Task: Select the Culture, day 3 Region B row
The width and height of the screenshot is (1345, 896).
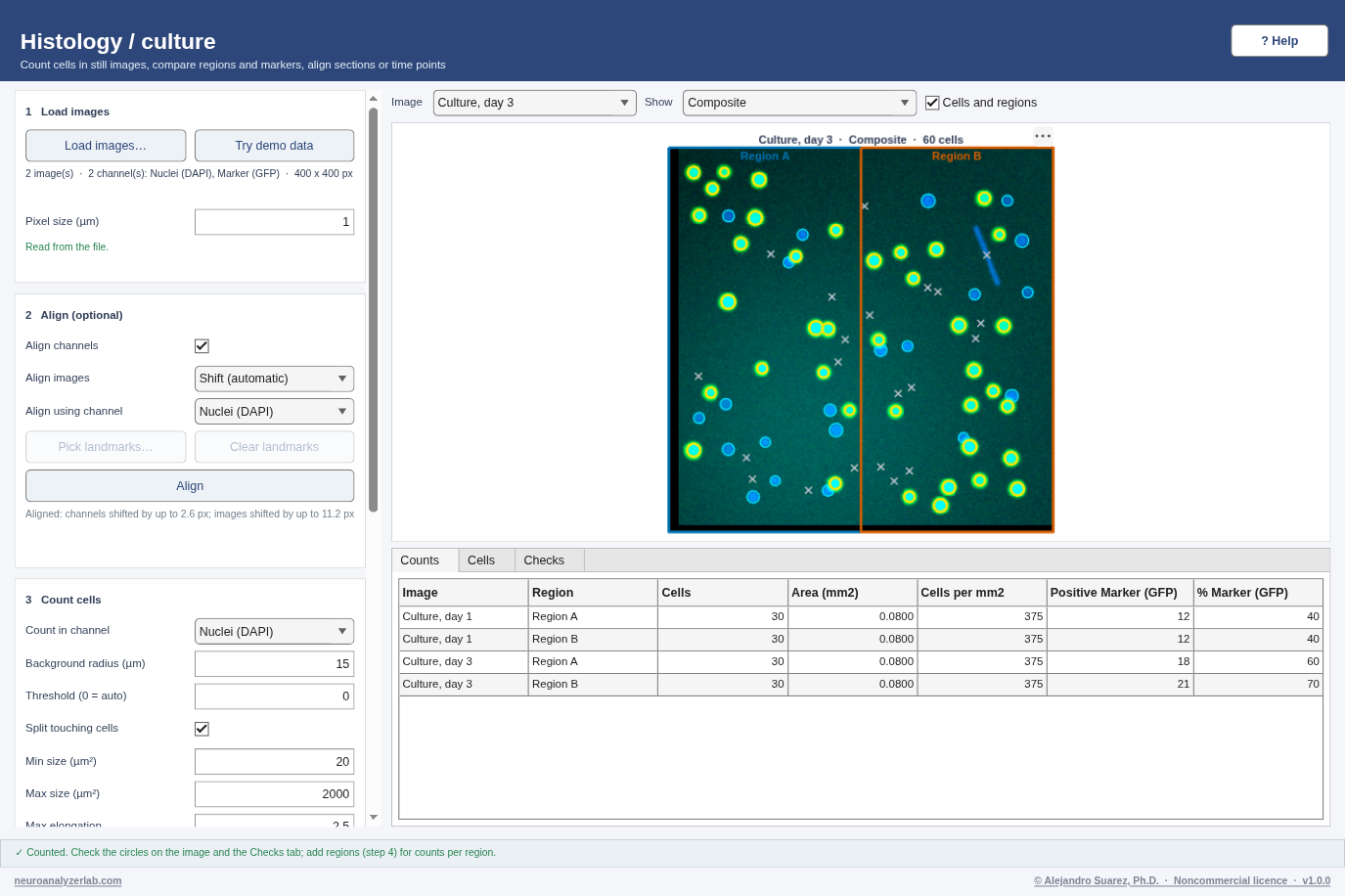Action: [861, 685]
